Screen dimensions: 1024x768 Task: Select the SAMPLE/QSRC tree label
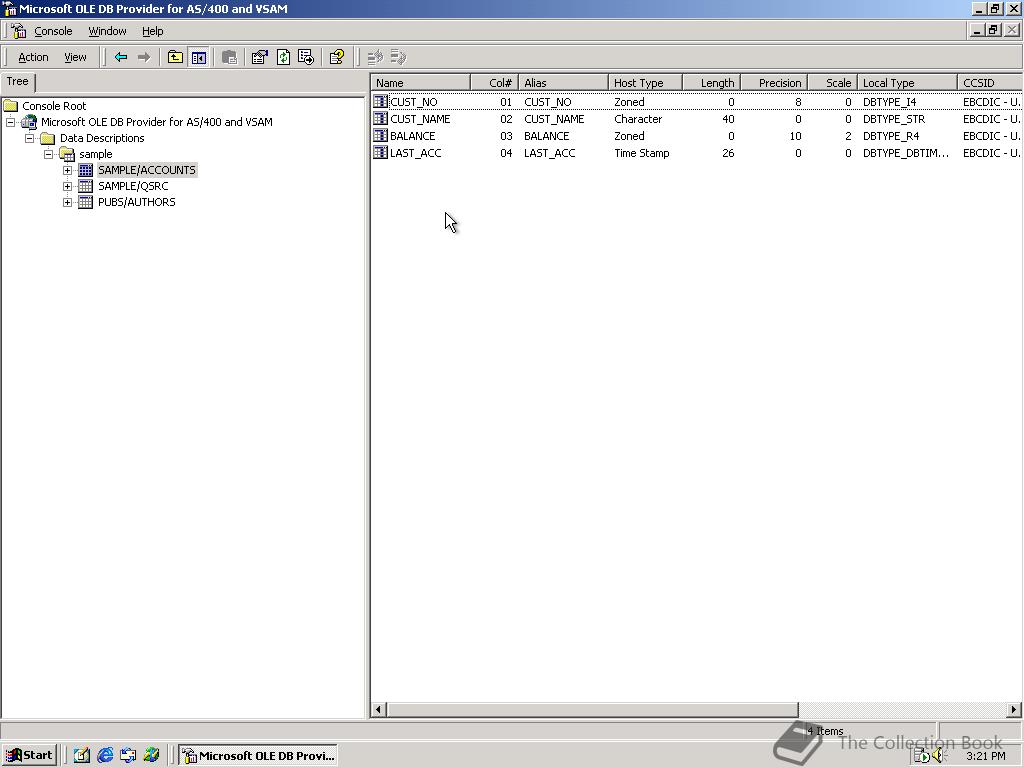pyautogui.click(x=133, y=186)
